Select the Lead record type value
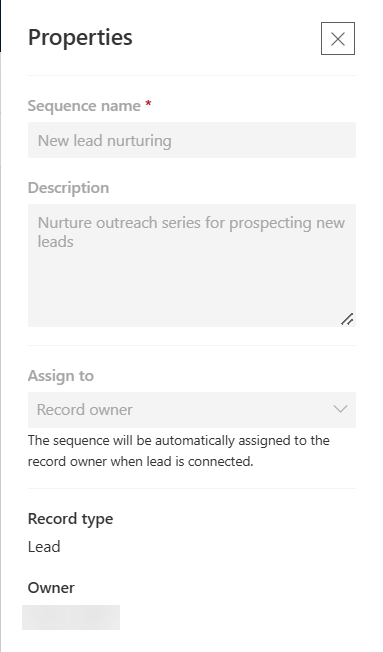 pos(44,546)
